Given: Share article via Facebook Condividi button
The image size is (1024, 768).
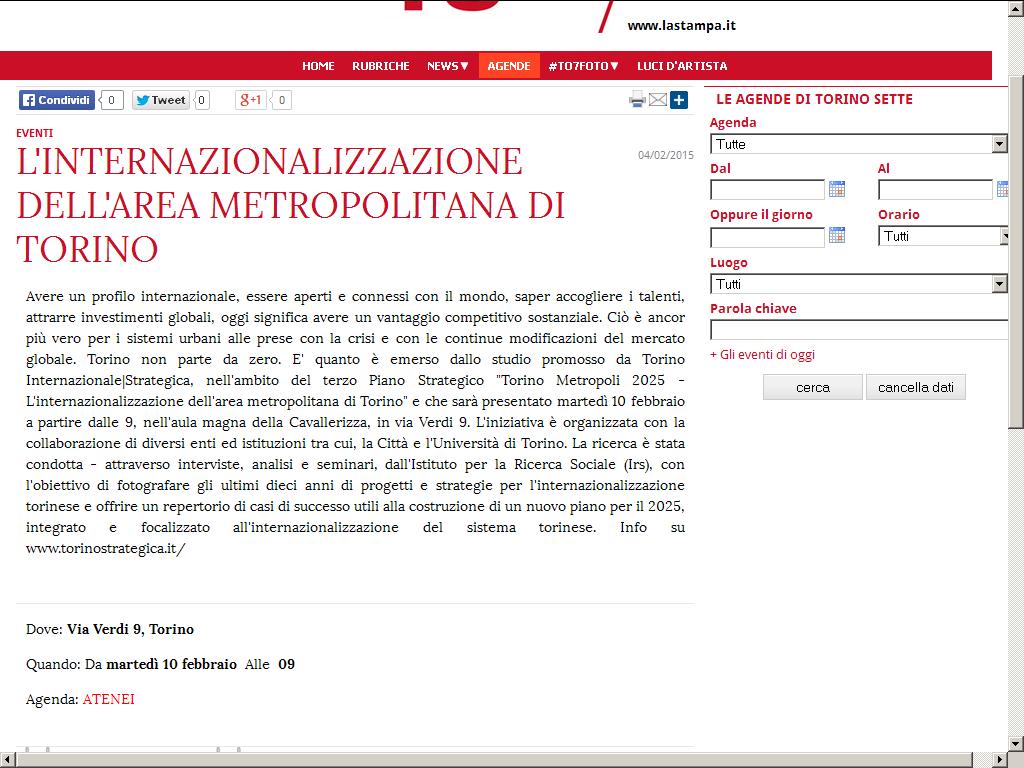Looking at the screenshot, I should (x=57, y=100).
